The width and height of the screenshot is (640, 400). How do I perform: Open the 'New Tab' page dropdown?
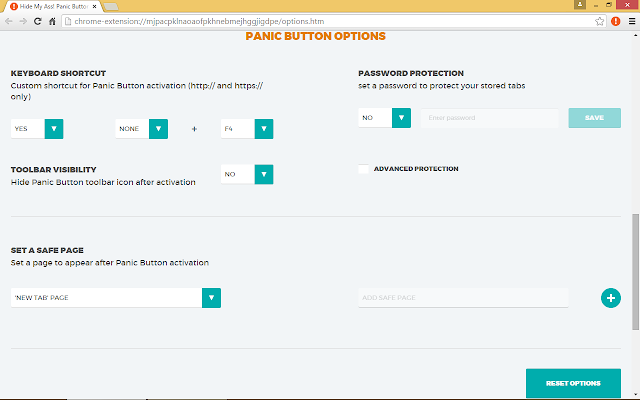211,298
